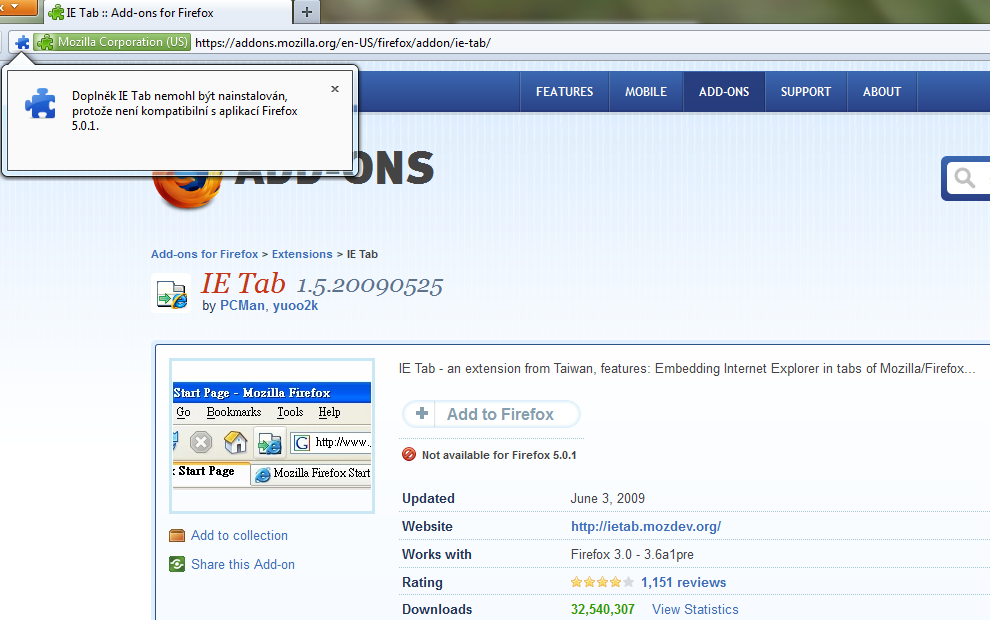Click the plus icon on Add to Firefox
This screenshot has width=990, height=624.
[x=422, y=414]
